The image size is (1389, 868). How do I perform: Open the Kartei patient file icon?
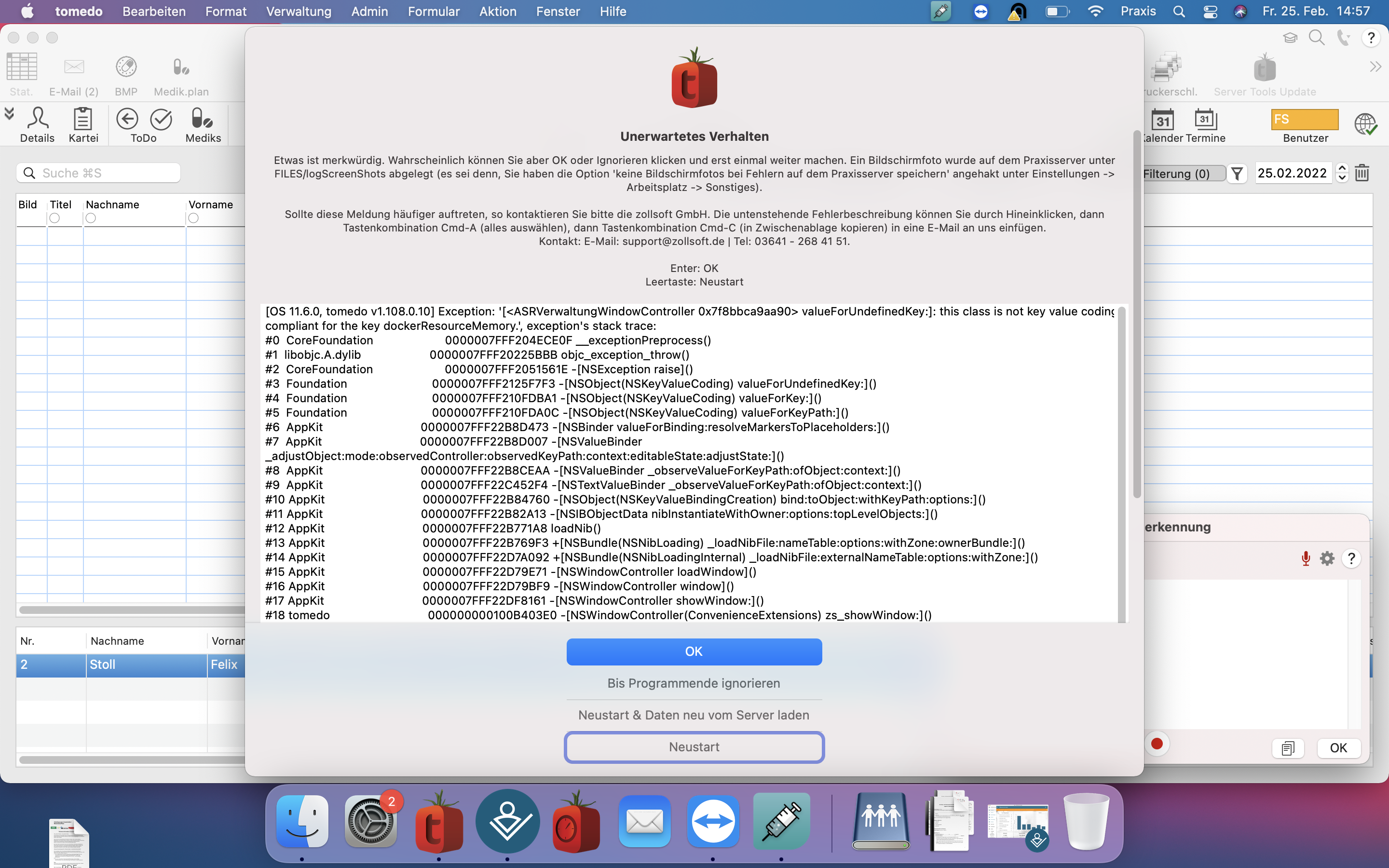click(83, 118)
